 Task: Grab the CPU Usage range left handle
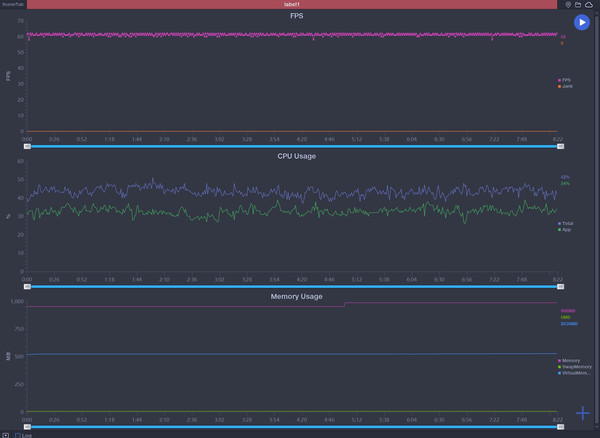pos(27,287)
